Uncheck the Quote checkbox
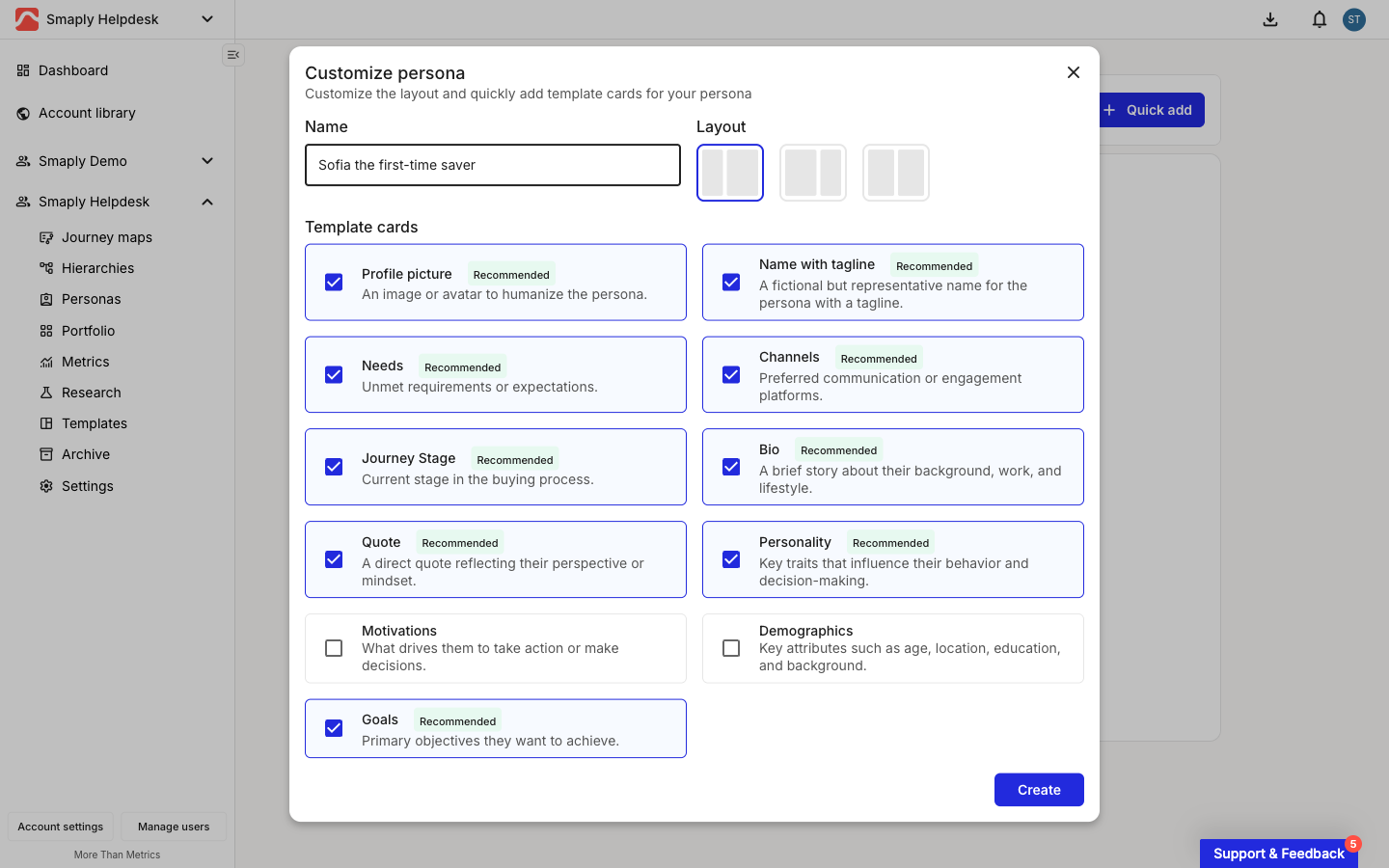This screenshot has width=1389, height=868. 334,559
